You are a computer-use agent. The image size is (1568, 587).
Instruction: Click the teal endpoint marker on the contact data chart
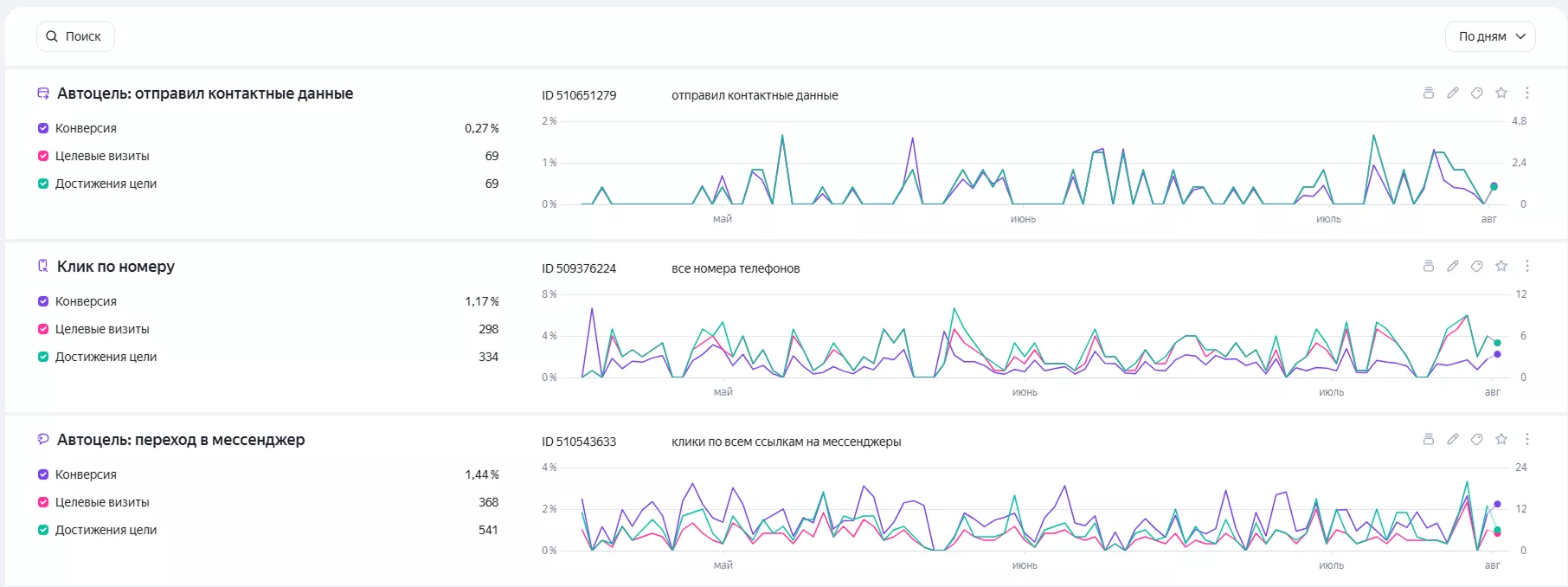[1494, 186]
